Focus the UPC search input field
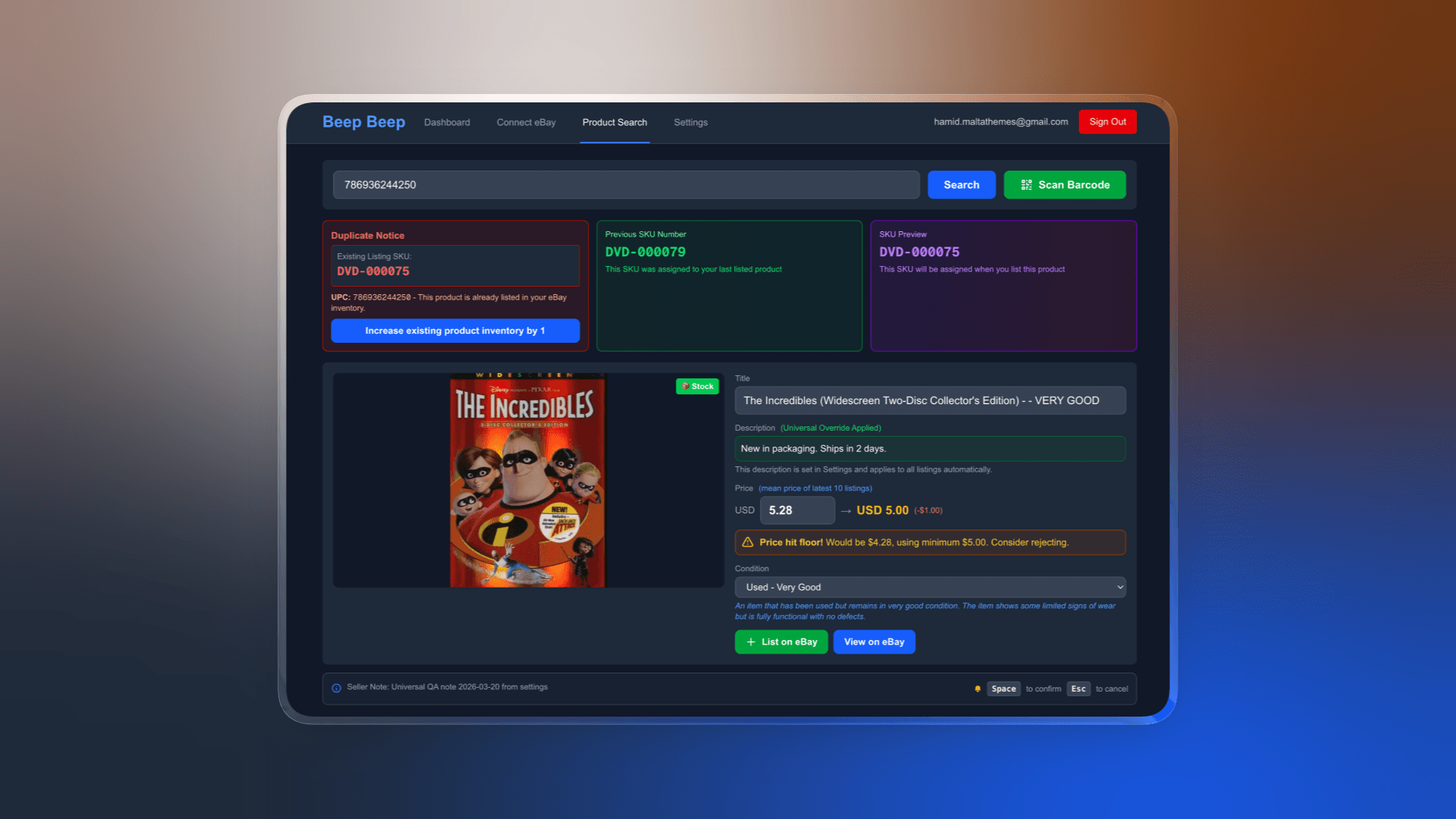The width and height of the screenshot is (1456, 819). [x=626, y=185]
